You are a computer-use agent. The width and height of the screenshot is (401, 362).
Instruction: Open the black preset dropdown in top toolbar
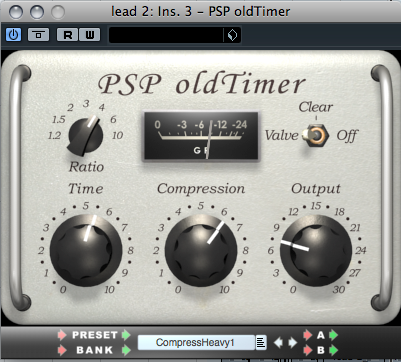click(x=166, y=35)
